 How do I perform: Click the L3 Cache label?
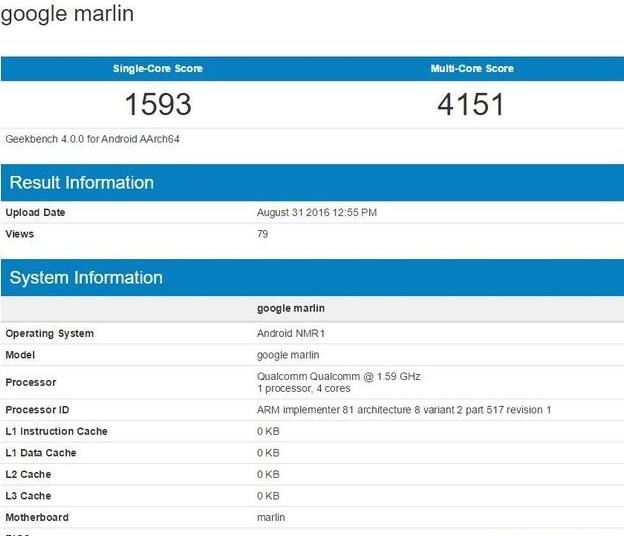(28, 496)
